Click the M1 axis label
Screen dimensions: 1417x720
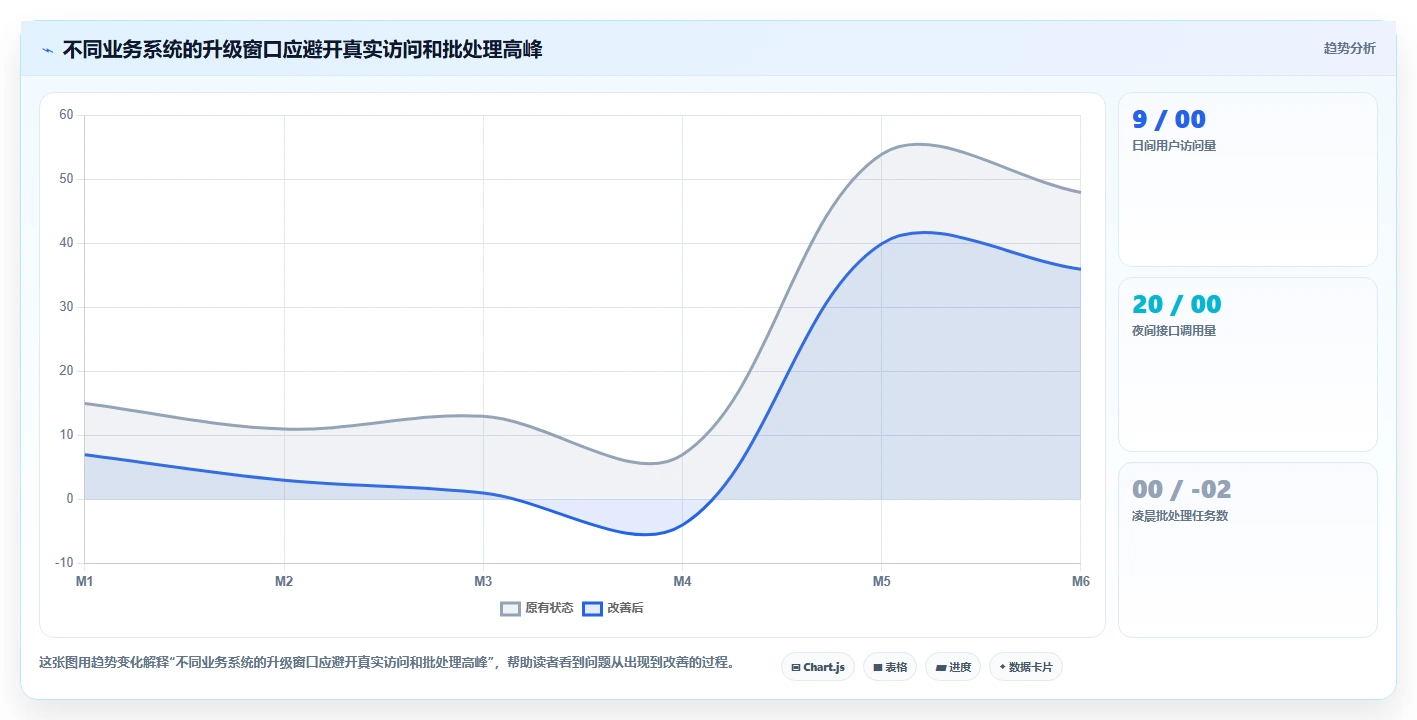(84, 581)
